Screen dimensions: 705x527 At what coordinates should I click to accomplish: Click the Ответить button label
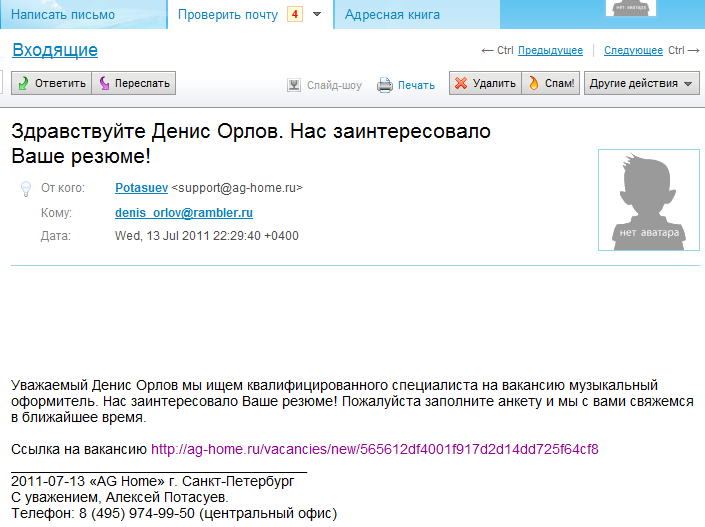[60, 83]
